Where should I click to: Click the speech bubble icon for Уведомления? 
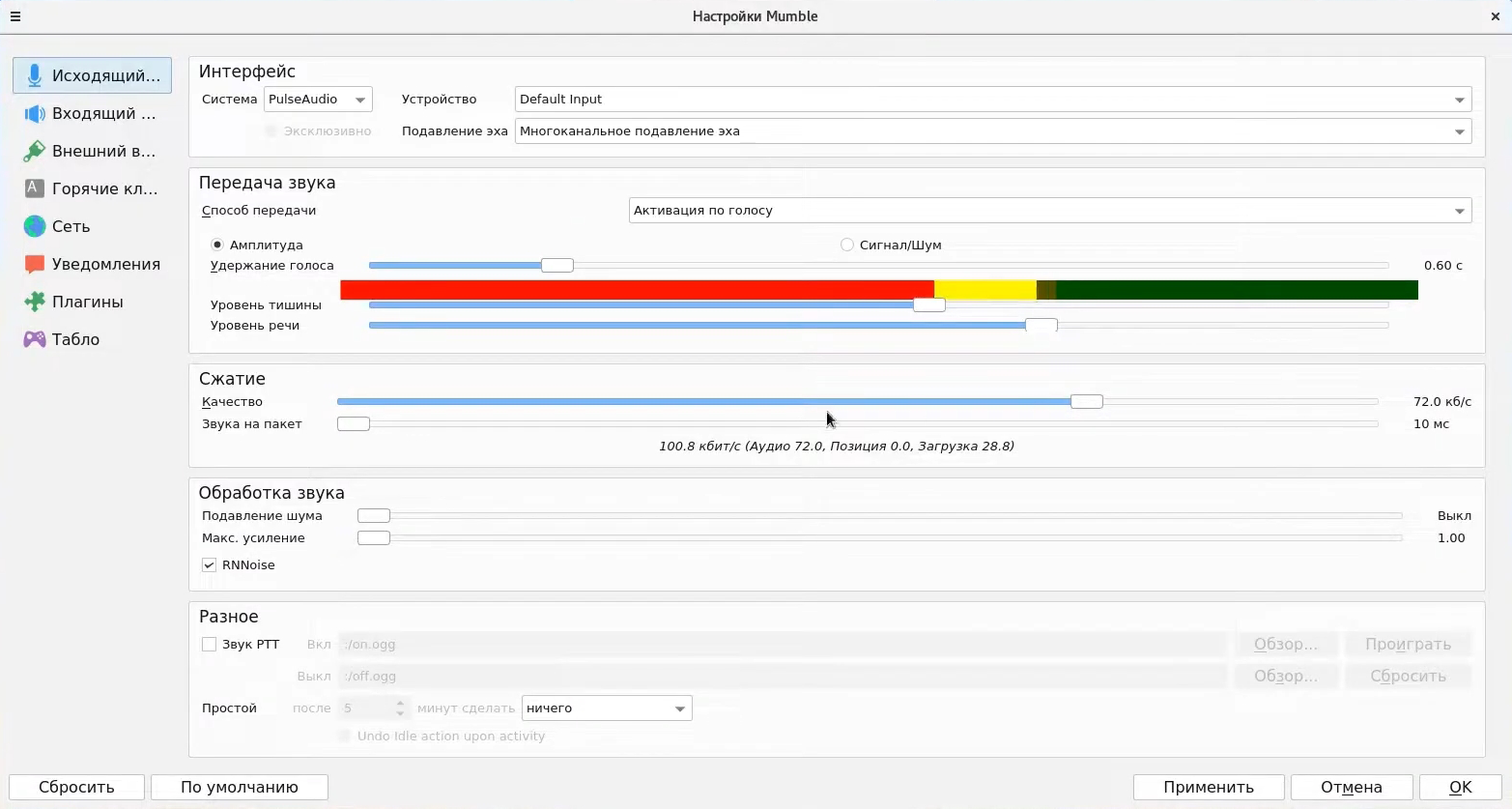pyautogui.click(x=35, y=264)
